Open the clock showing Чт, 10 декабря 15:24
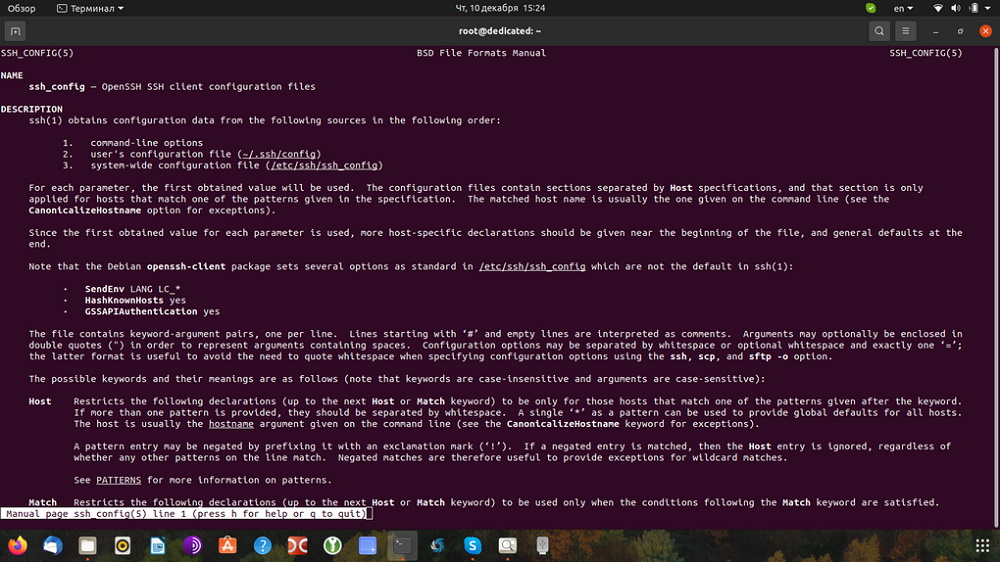 [500, 8]
